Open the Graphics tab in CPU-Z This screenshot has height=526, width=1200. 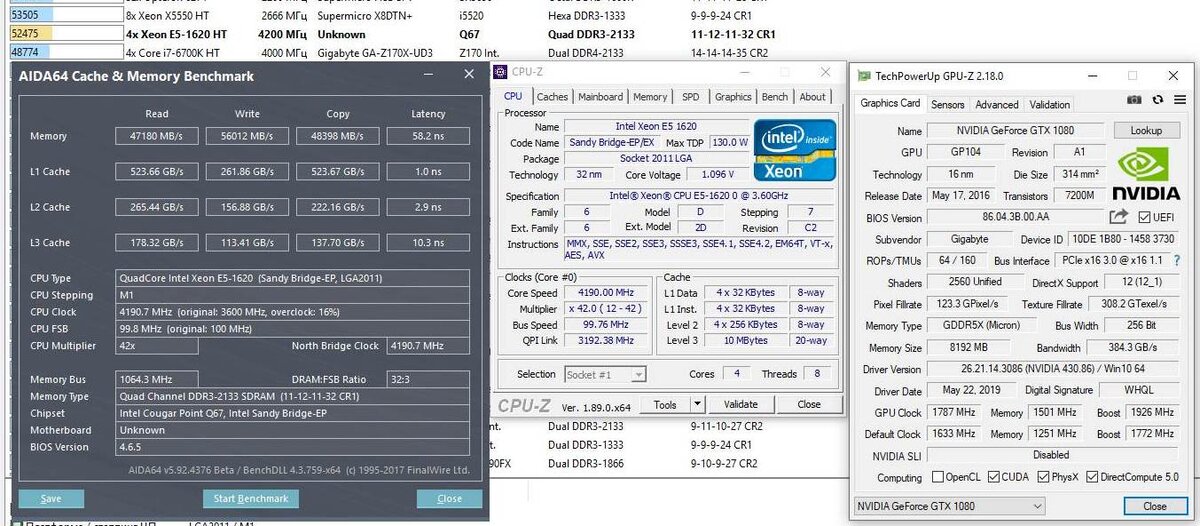click(x=733, y=97)
